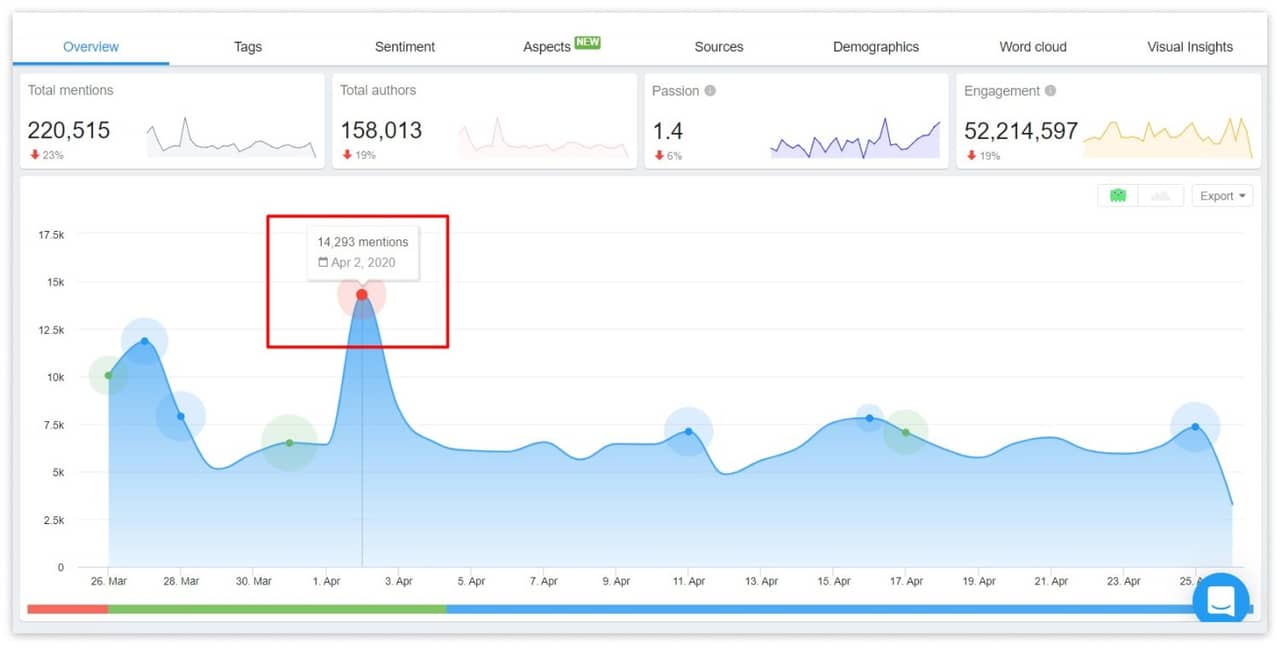The image size is (1280, 651).
Task: Click the Passion info icon
Action: point(711,90)
